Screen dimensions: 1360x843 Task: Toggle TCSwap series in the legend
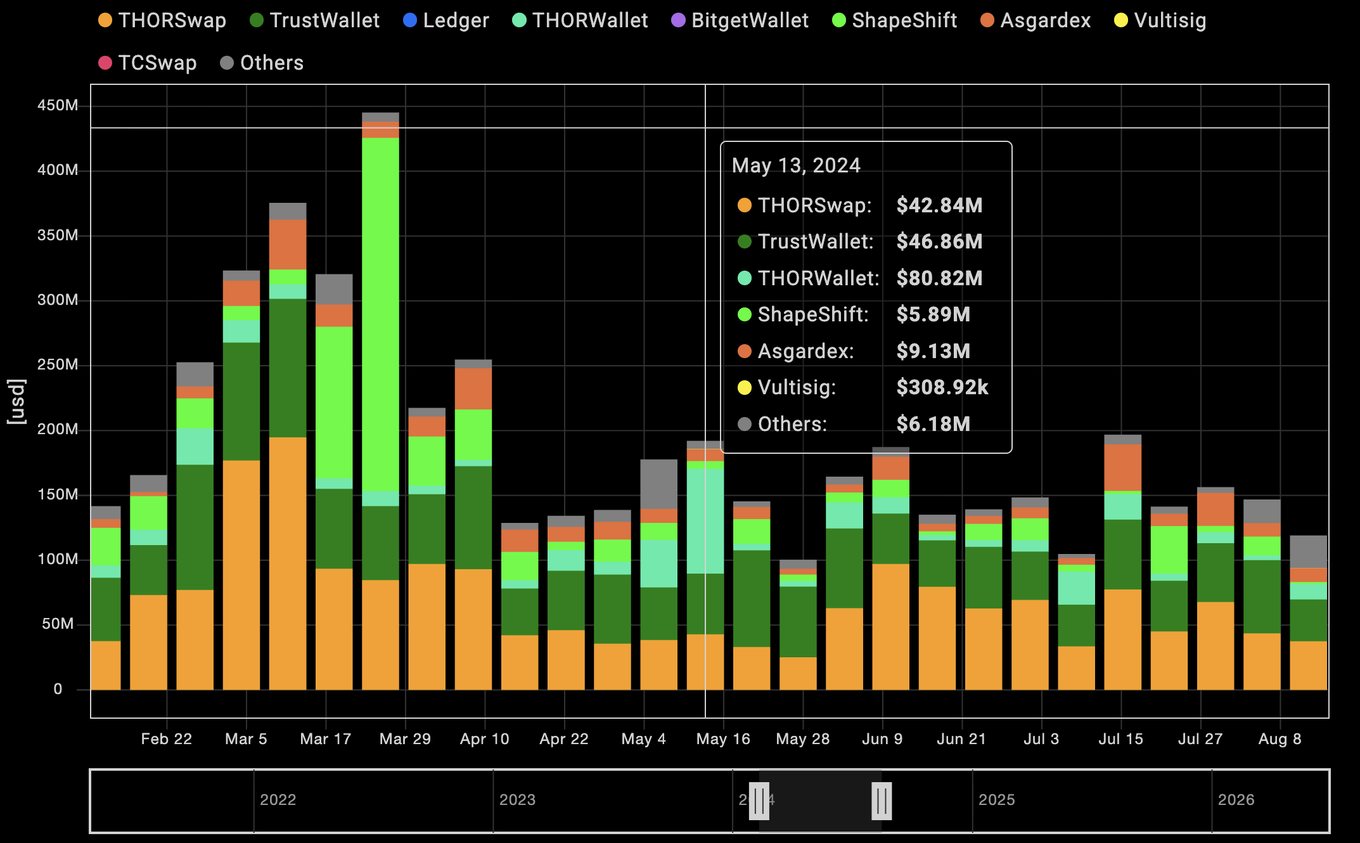(147, 63)
